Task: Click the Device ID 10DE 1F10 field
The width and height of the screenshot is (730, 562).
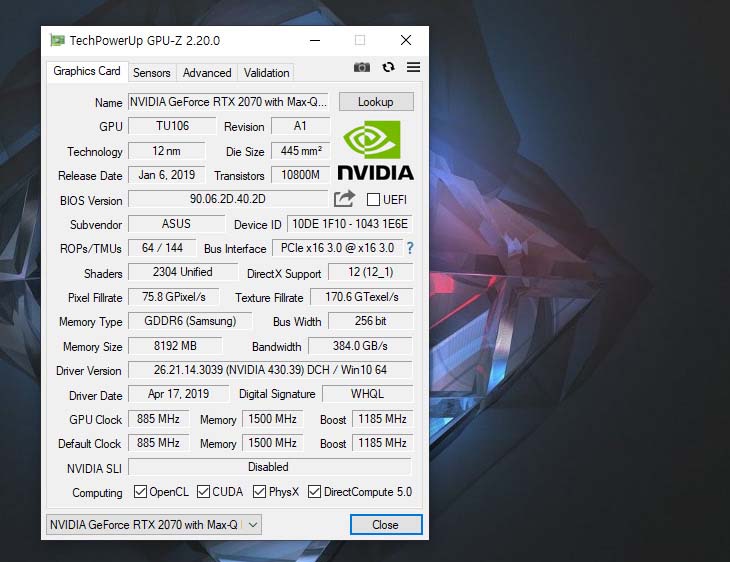Action: 350,224
